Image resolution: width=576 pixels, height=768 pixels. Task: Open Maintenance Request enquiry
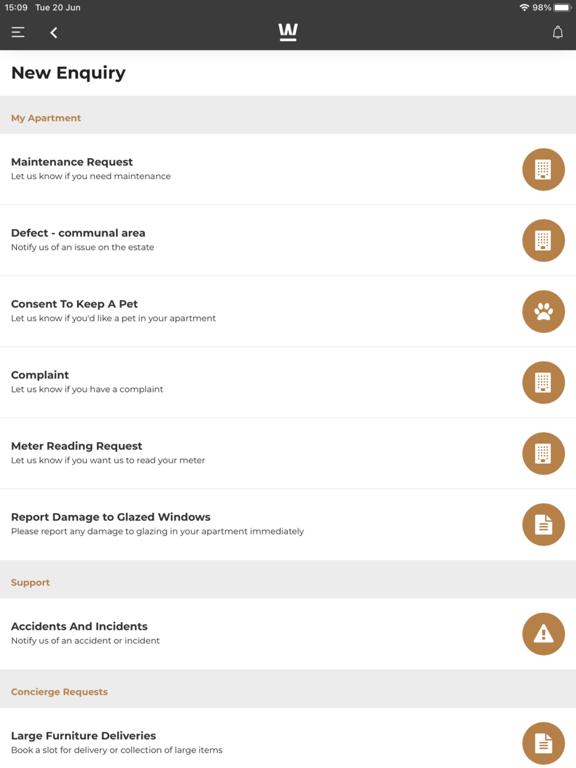coord(288,169)
